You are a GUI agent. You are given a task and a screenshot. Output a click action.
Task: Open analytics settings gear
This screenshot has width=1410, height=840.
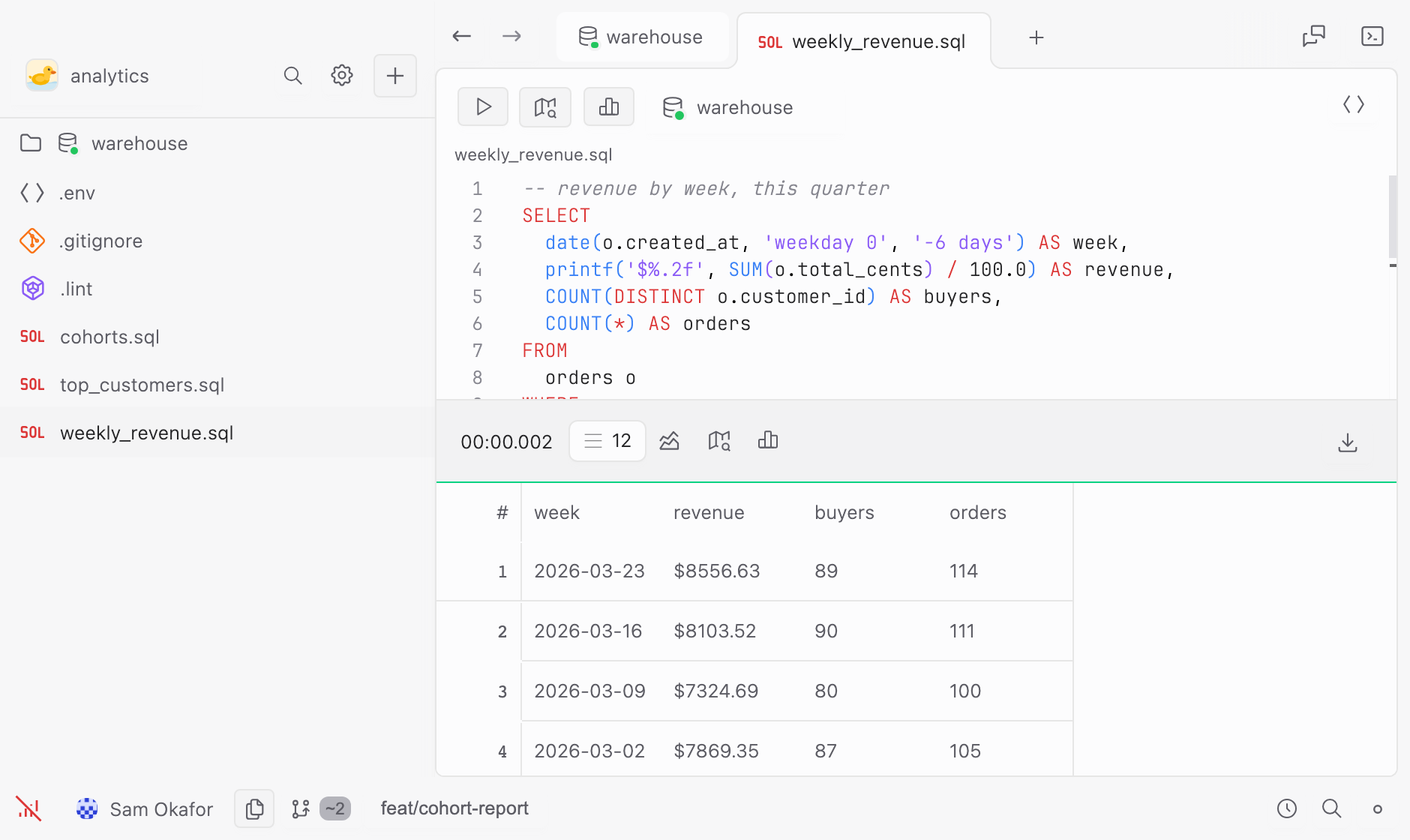click(342, 76)
